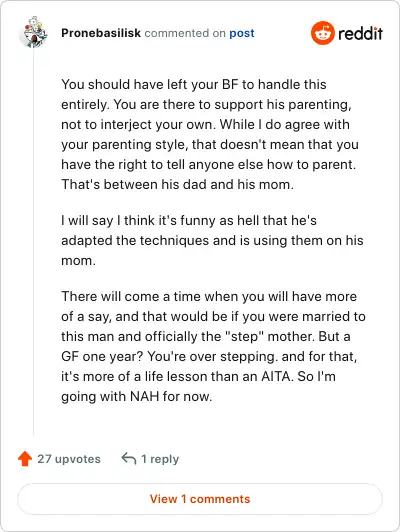Viewport: 400px width, 532px height.
Task: Click the curved reply arrow icon
Action: 129,458
